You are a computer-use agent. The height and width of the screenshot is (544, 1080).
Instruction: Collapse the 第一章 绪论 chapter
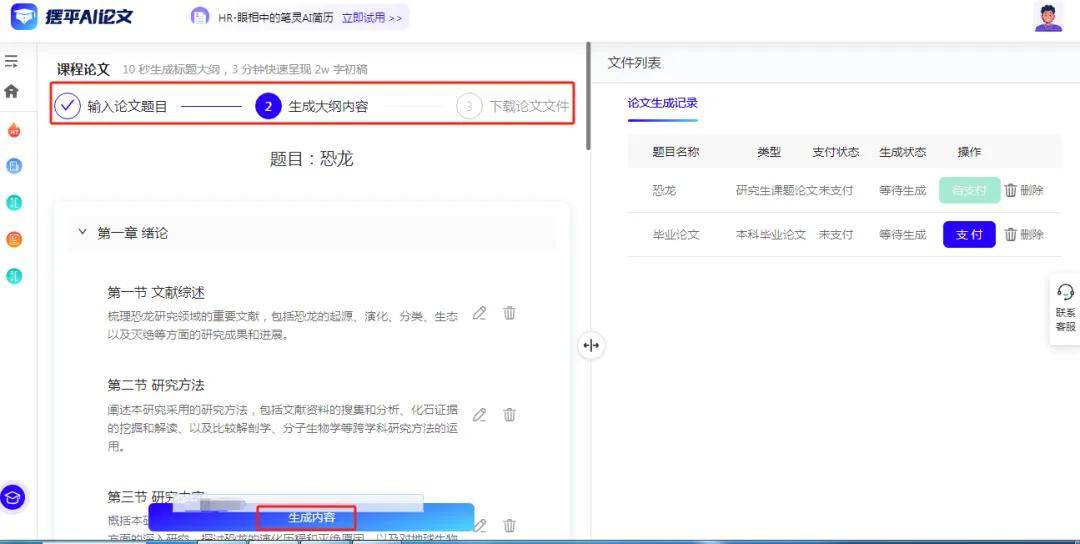click(x=83, y=232)
